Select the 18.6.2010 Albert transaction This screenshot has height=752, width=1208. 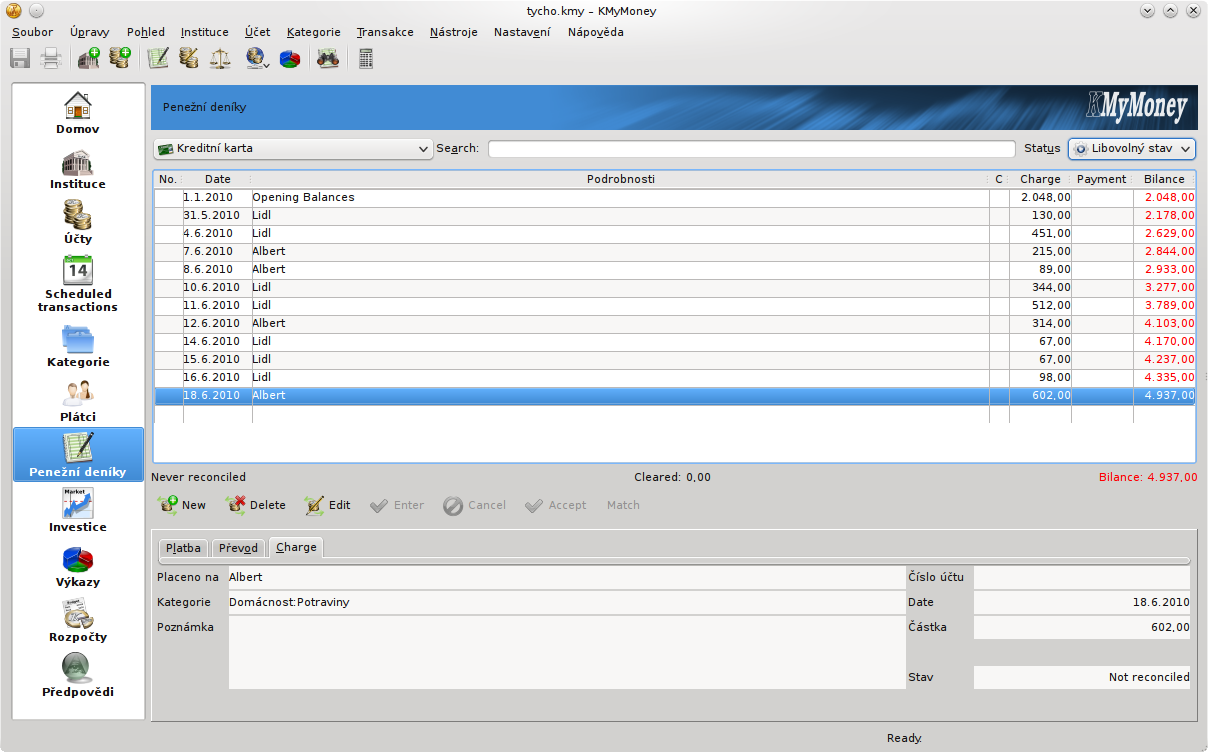[x=674, y=396]
